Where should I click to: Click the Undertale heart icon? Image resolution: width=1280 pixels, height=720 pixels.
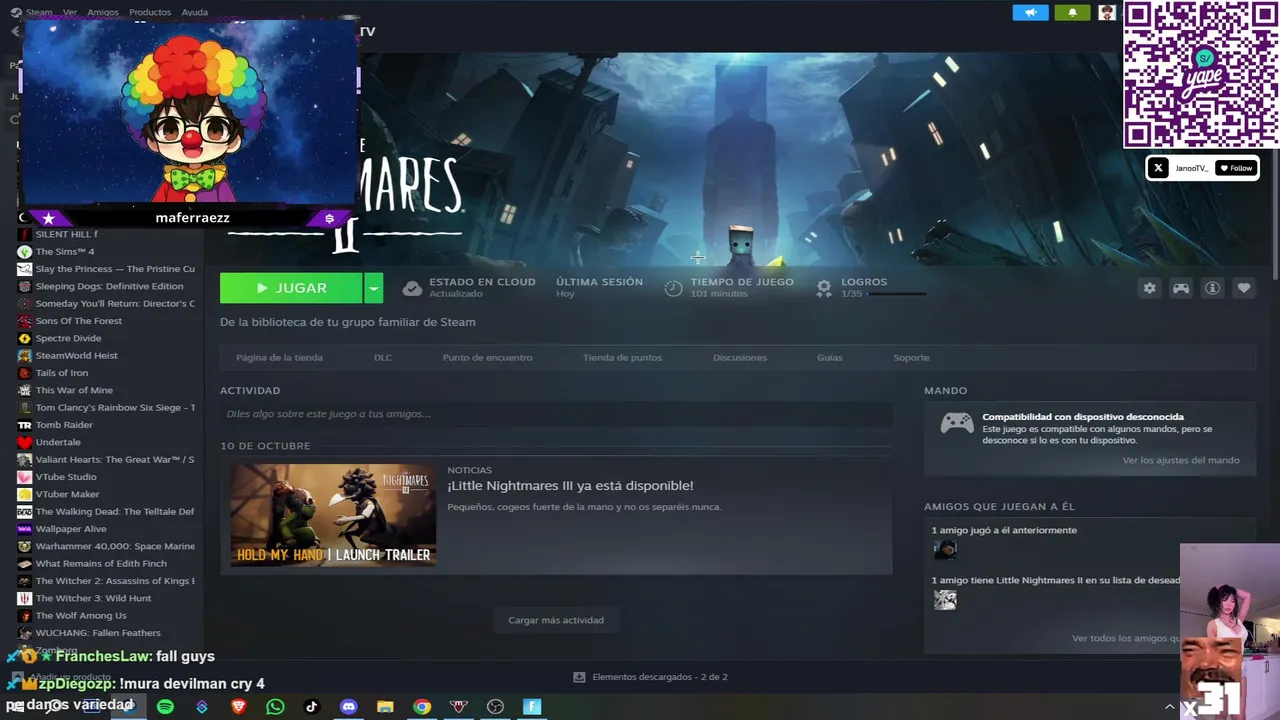tap(24, 442)
